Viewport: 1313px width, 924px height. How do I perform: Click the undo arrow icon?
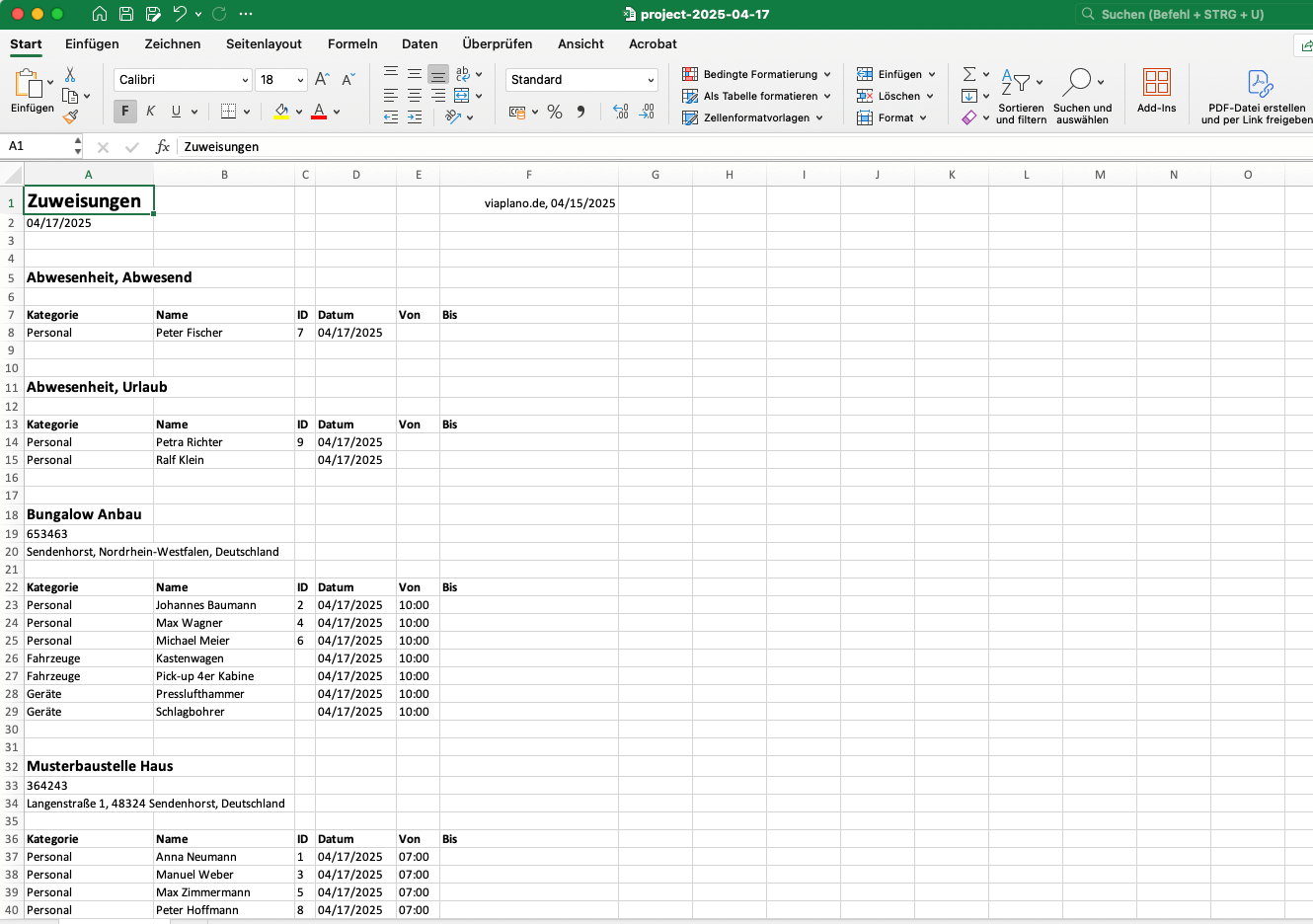pyautogui.click(x=180, y=14)
